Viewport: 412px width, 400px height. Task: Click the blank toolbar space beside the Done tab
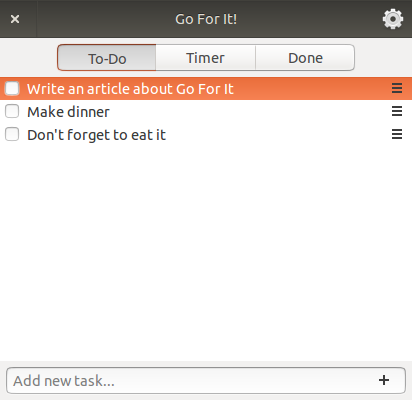tap(383, 58)
